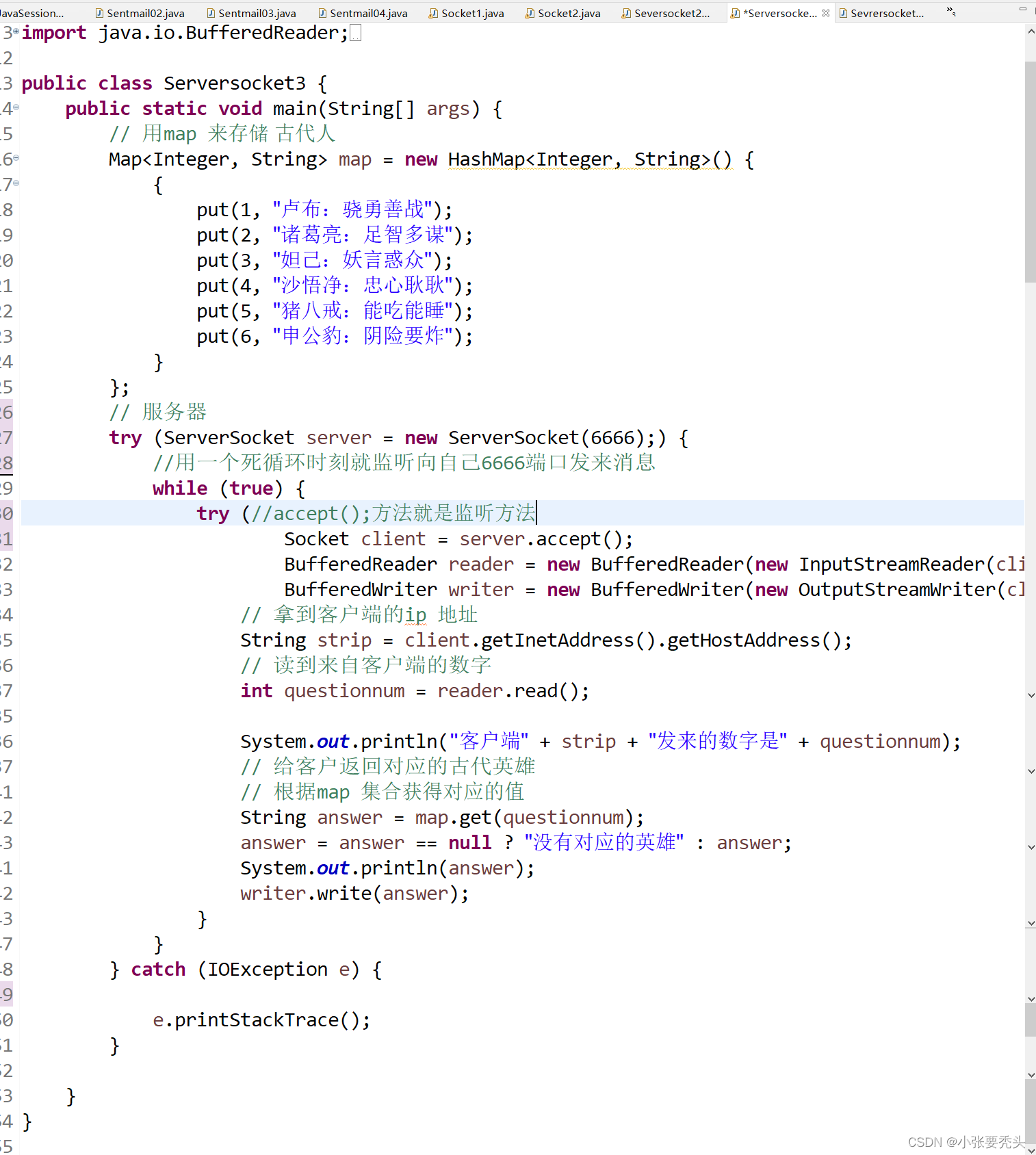Click the vertical scrollbar thumb

click(1030, 171)
